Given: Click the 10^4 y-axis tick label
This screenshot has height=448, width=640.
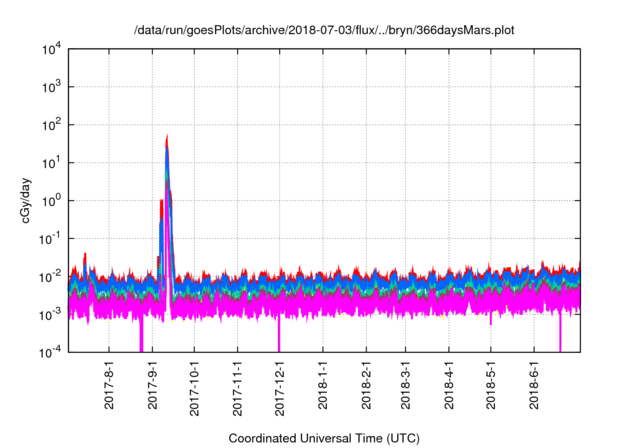Looking at the screenshot, I should pyautogui.click(x=52, y=50).
